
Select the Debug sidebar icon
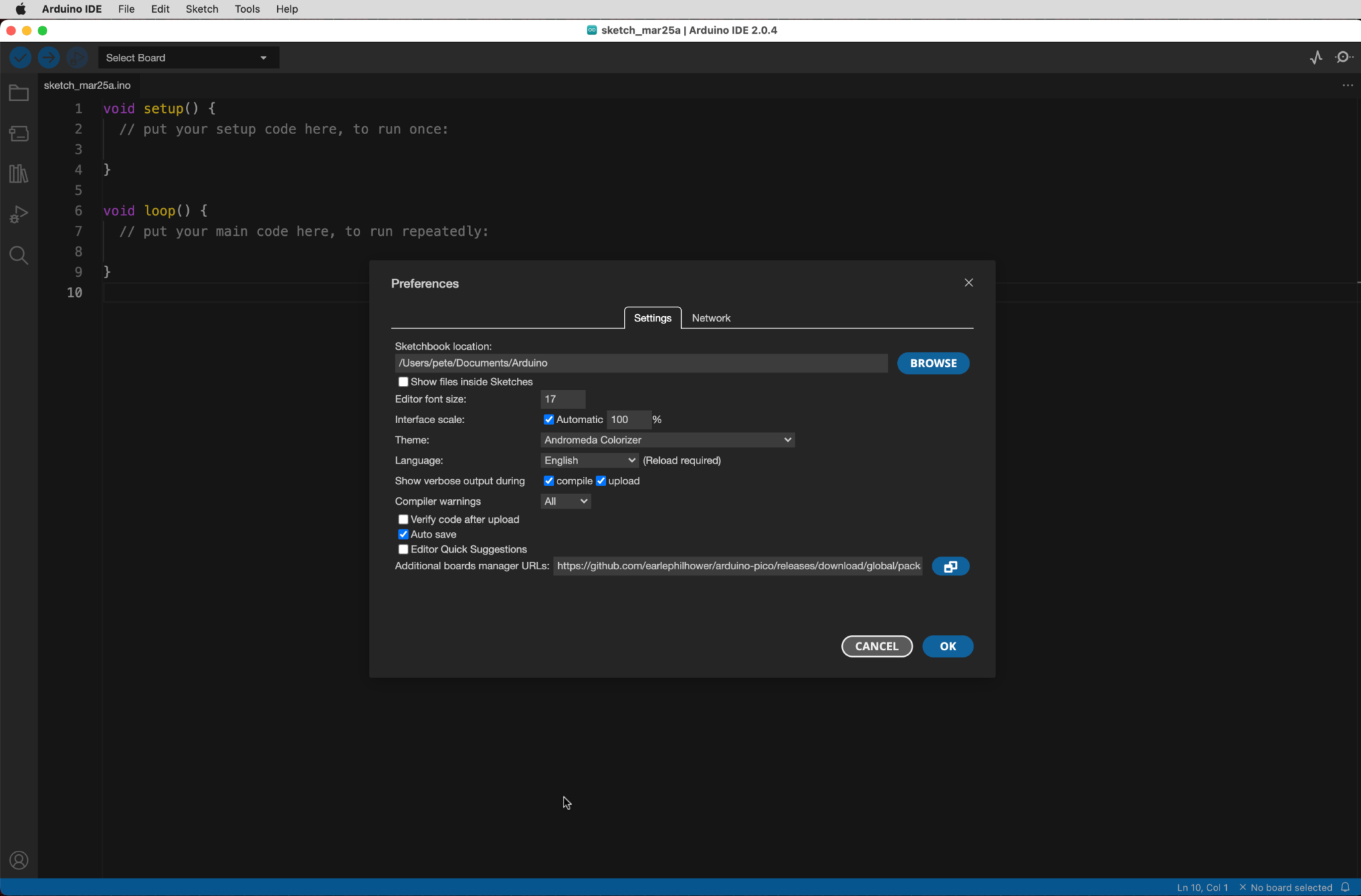point(19,214)
